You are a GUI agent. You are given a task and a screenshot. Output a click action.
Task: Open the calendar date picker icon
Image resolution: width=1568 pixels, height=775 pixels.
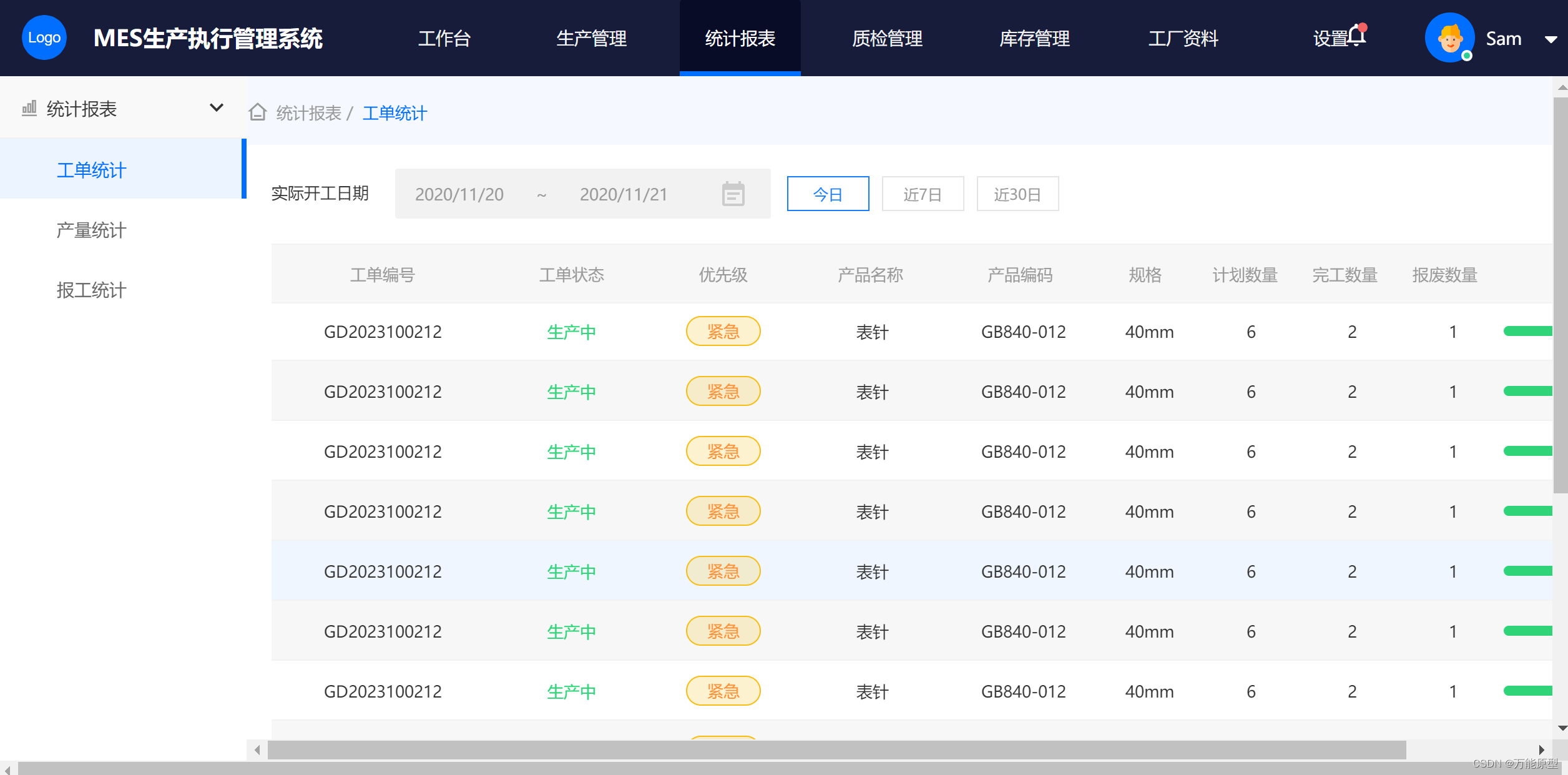pyautogui.click(x=733, y=194)
